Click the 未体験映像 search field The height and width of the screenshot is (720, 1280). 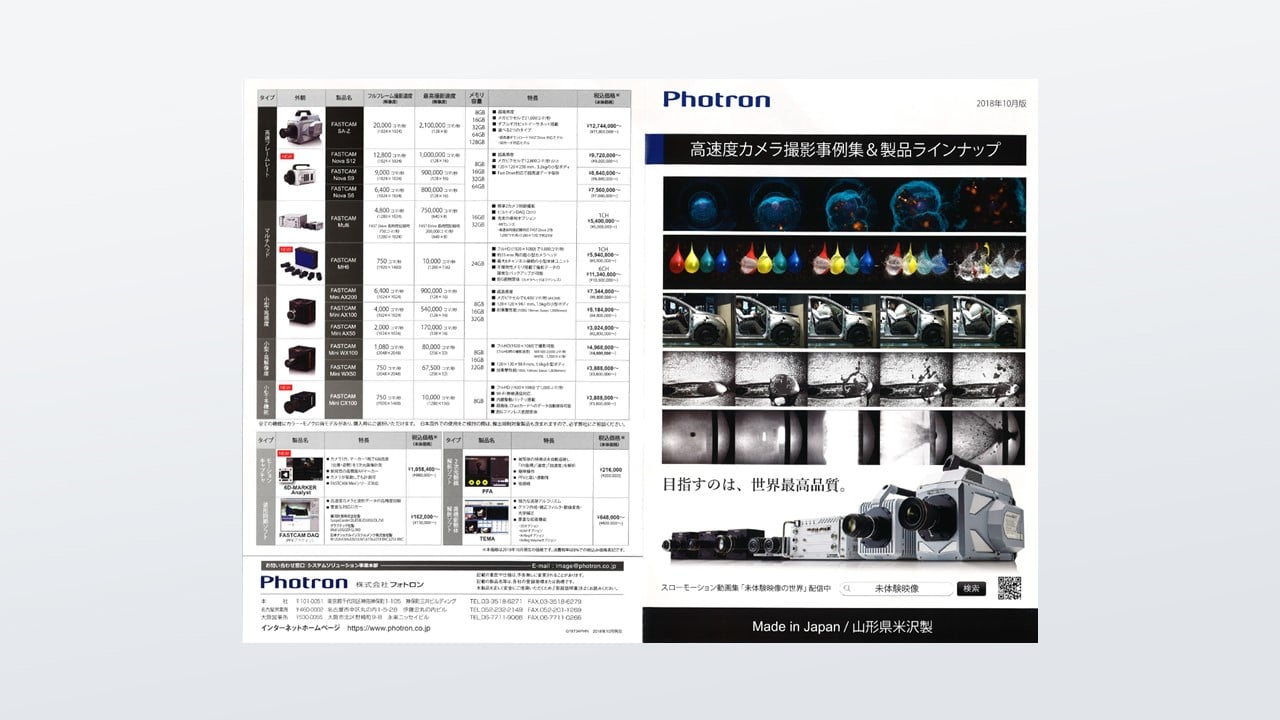point(896,589)
